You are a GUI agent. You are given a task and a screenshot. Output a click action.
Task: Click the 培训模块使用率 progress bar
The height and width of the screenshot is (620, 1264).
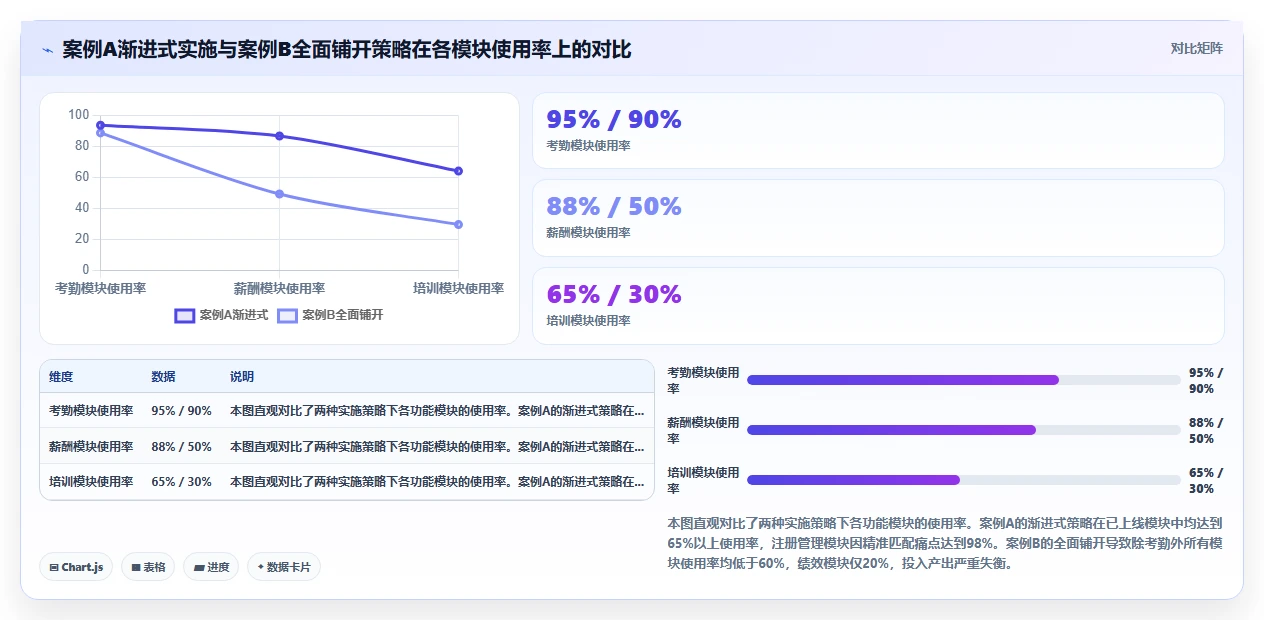pos(964,480)
